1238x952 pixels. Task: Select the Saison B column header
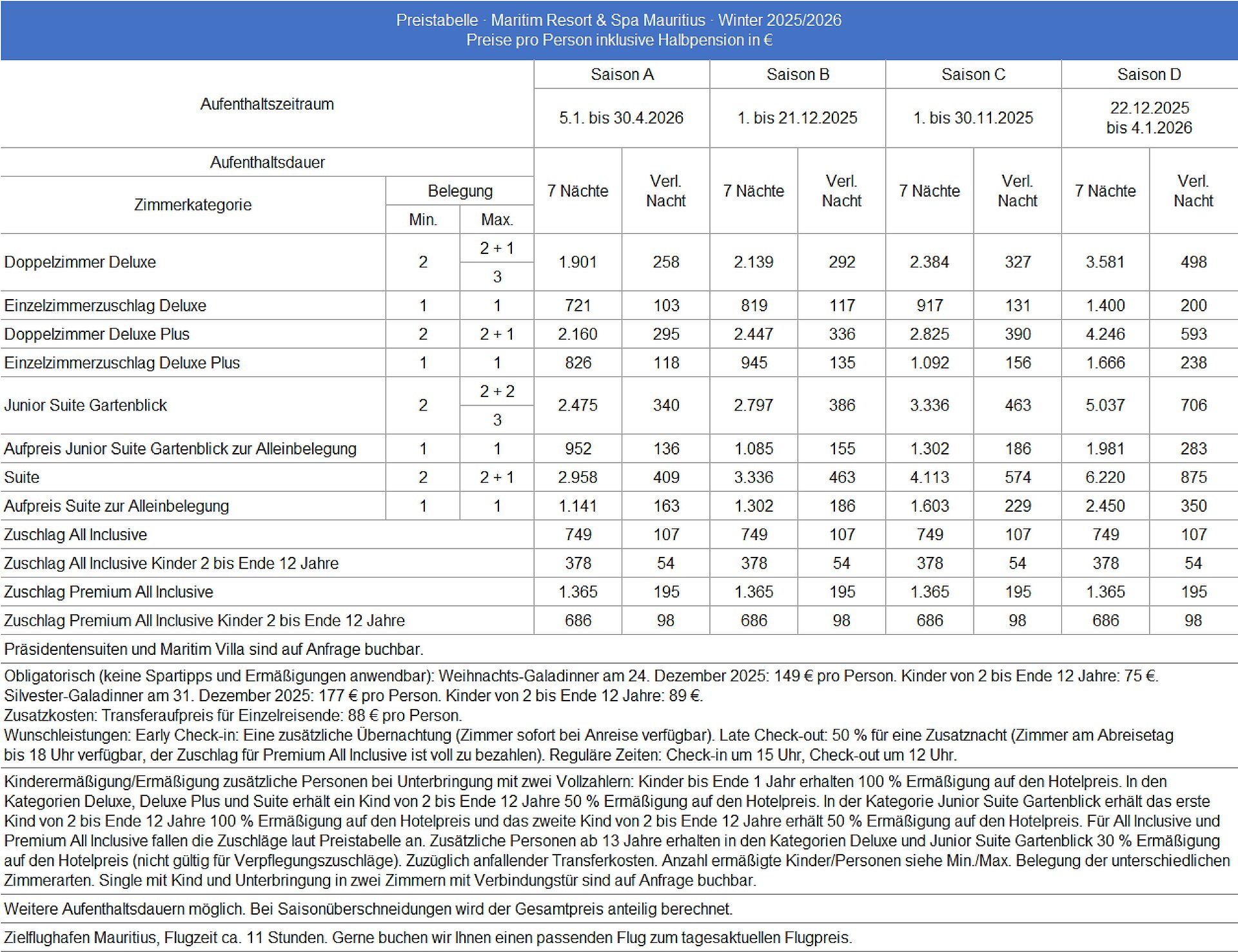(798, 75)
